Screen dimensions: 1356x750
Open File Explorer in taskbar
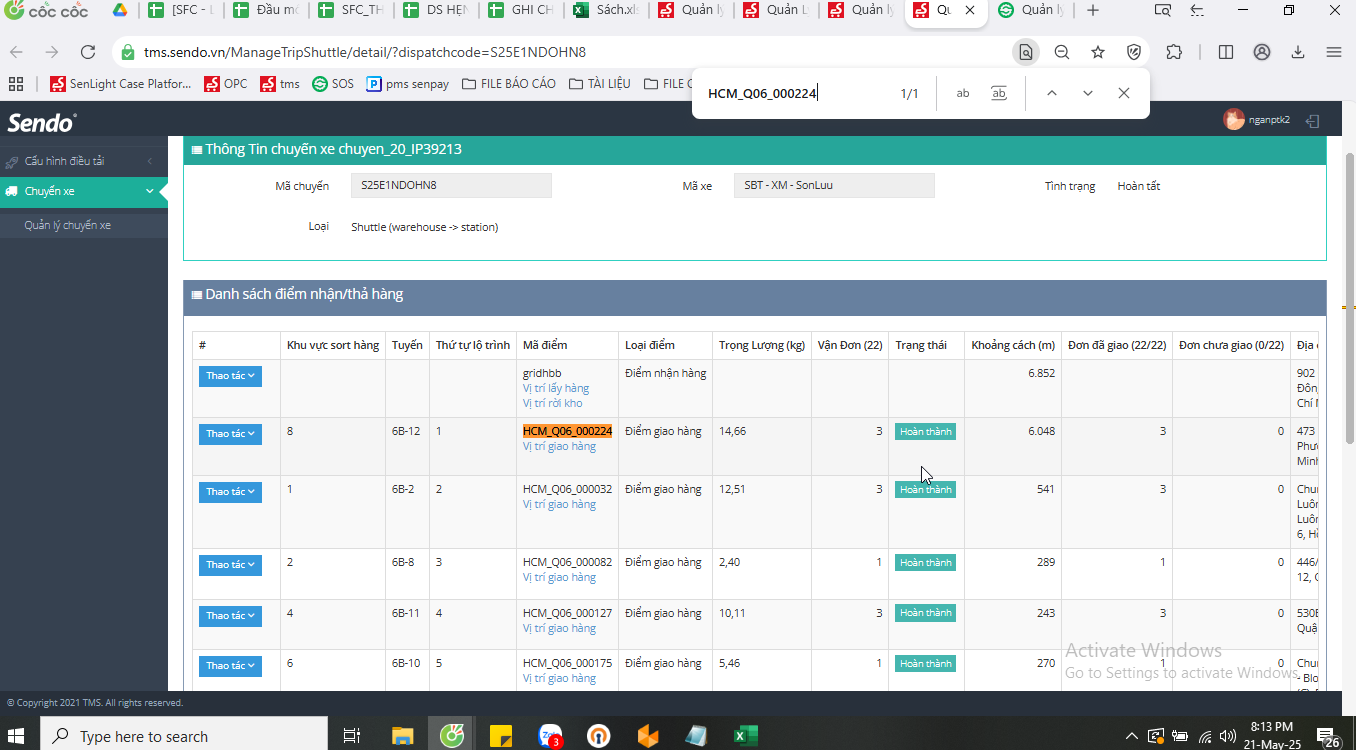pos(402,736)
